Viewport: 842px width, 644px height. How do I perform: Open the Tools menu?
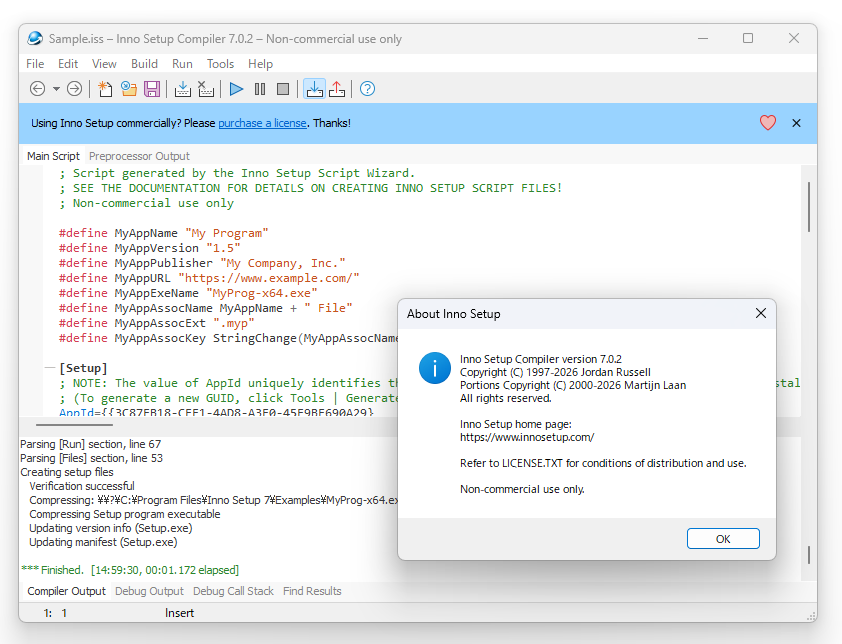pyautogui.click(x=220, y=63)
